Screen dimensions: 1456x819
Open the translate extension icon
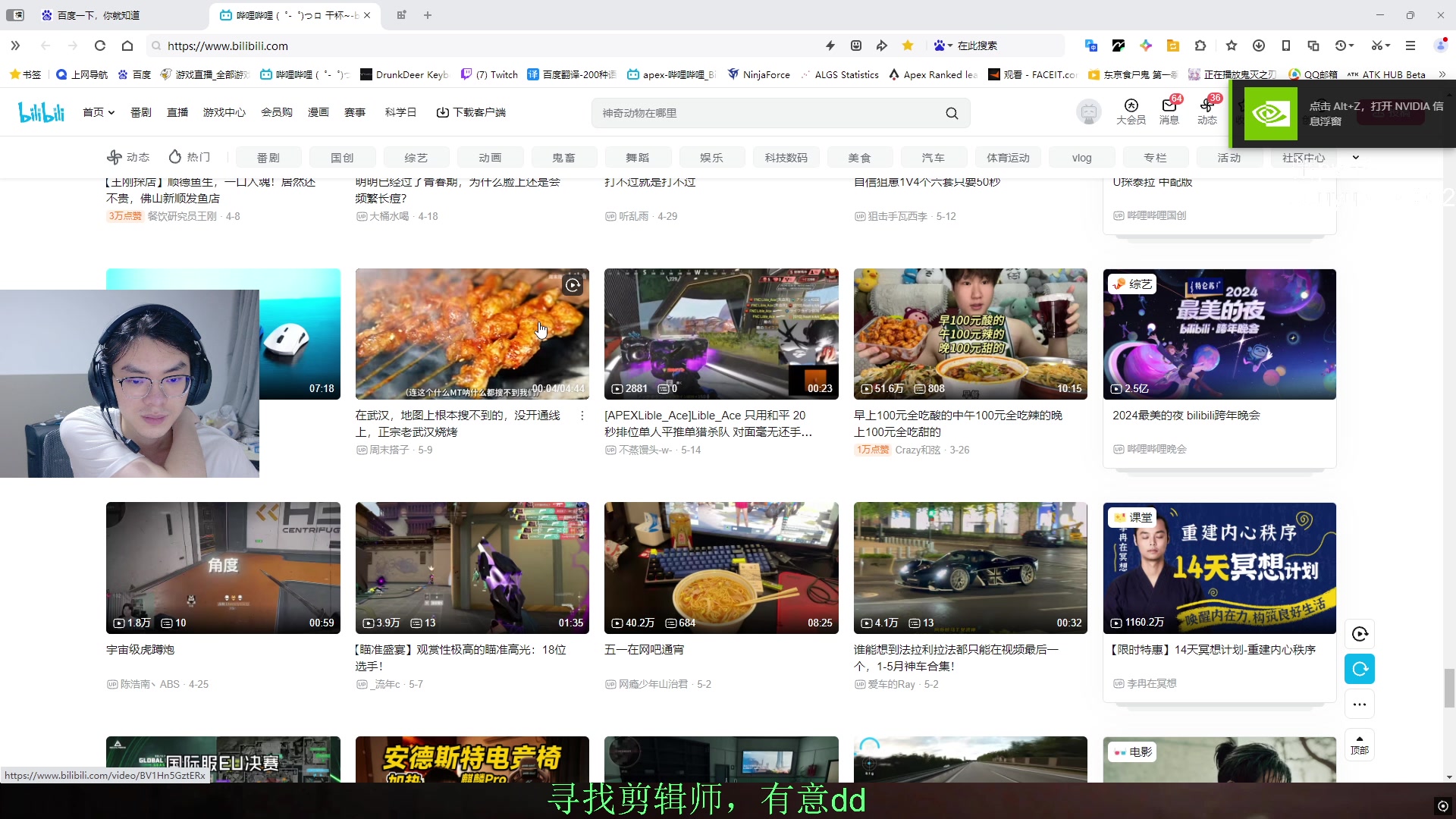1091,45
